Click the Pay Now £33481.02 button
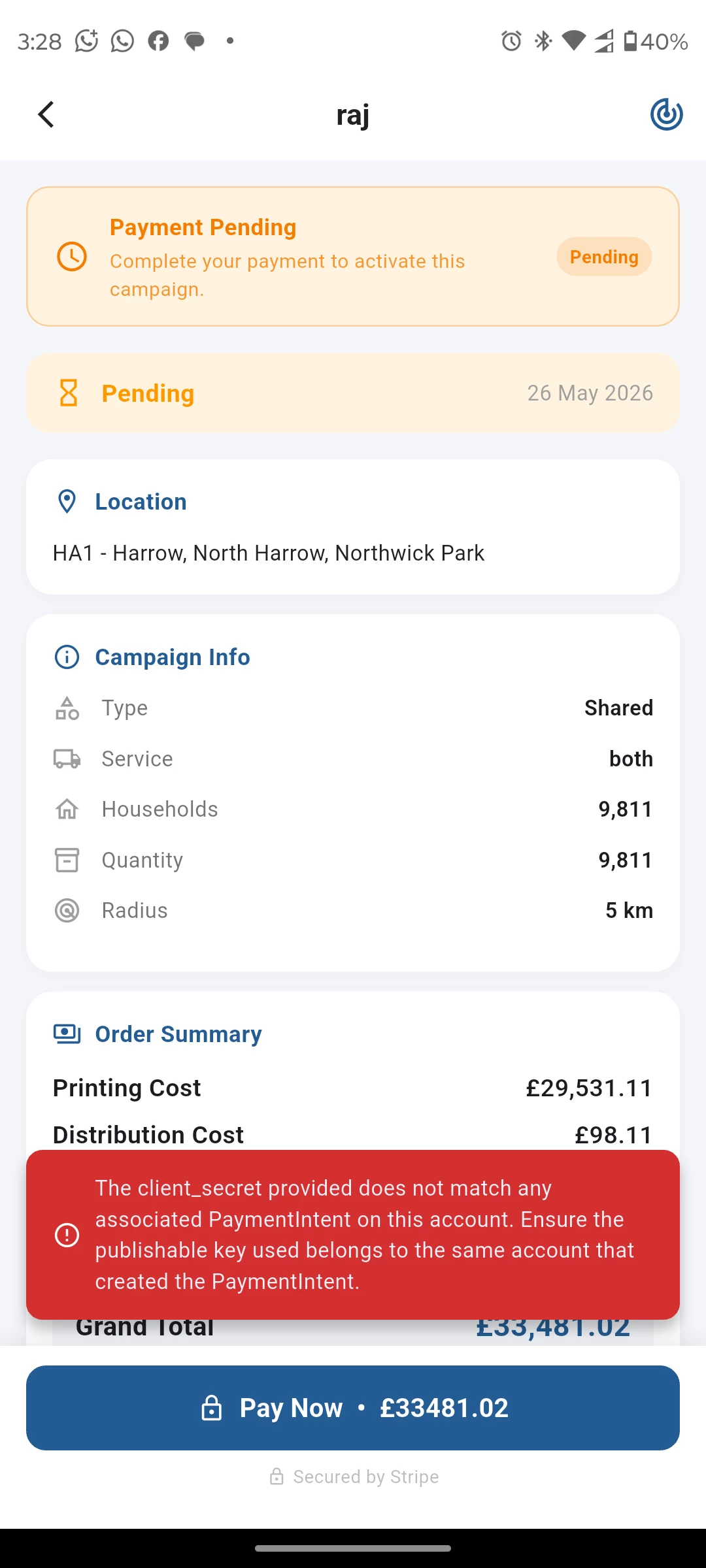This screenshot has width=706, height=1568. [x=353, y=1408]
